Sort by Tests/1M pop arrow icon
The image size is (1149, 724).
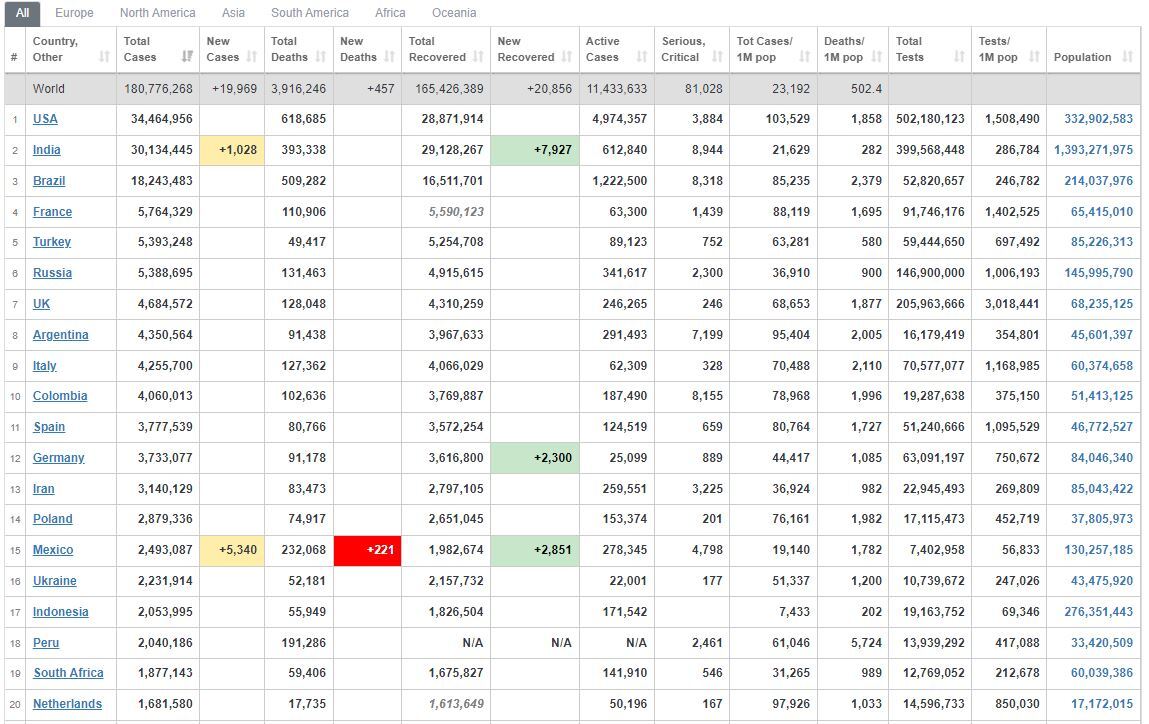1035,56
